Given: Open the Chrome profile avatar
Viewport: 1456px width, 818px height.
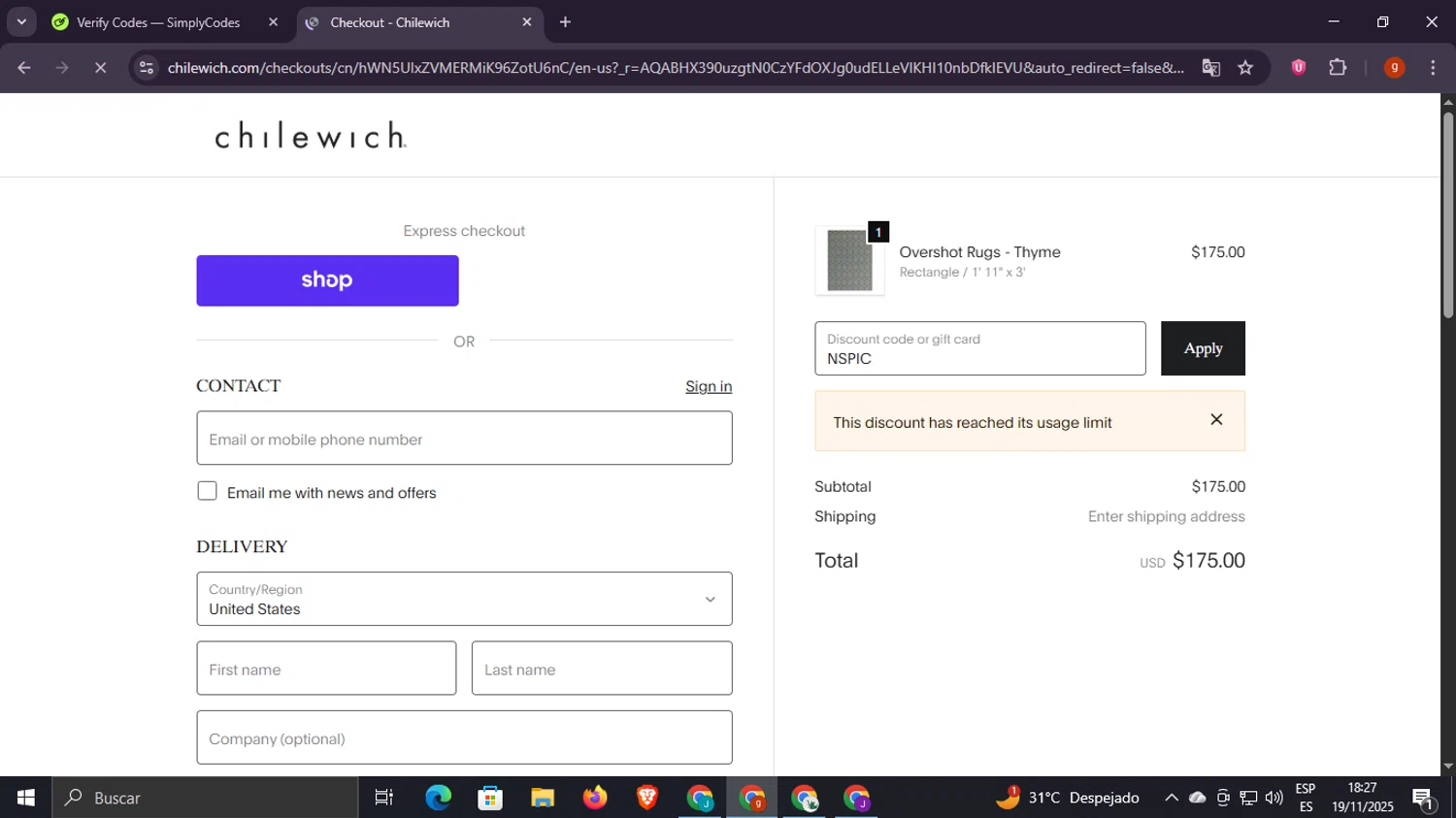Looking at the screenshot, I should [x=1394, y=67].
